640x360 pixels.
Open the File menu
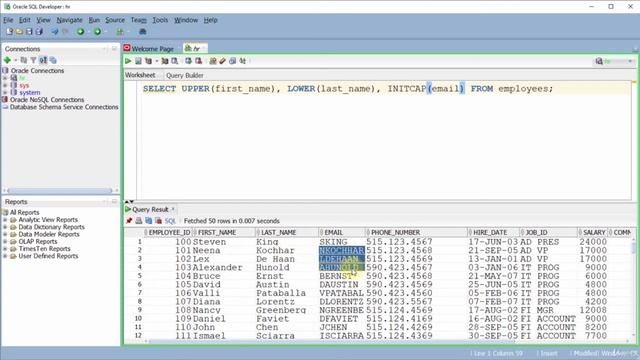click(8, 20)
